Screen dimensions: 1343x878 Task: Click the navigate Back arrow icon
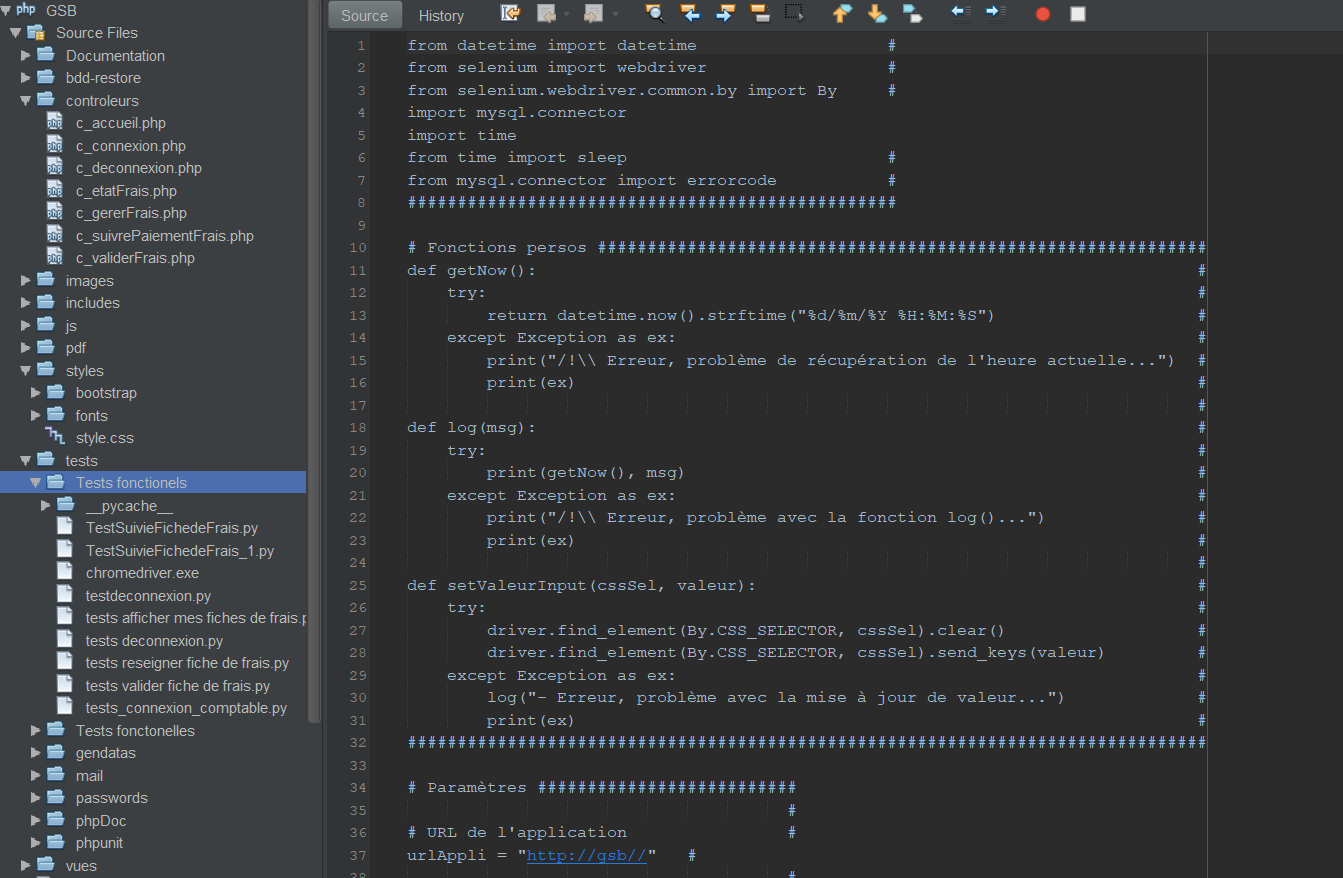click(x=546, y=14)
